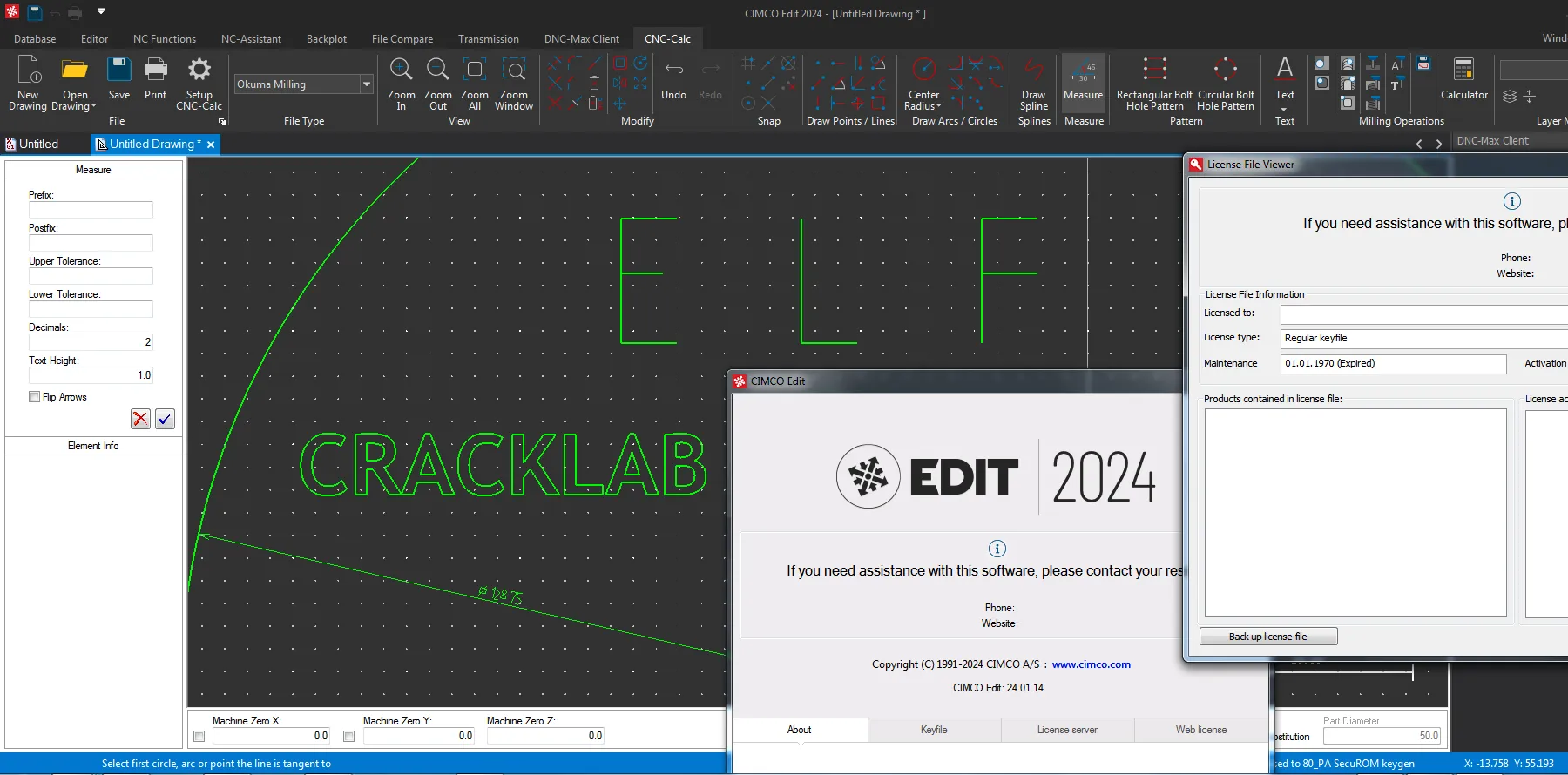
Task: Open the Backplot ribbon tab
Action: point(327,39)
